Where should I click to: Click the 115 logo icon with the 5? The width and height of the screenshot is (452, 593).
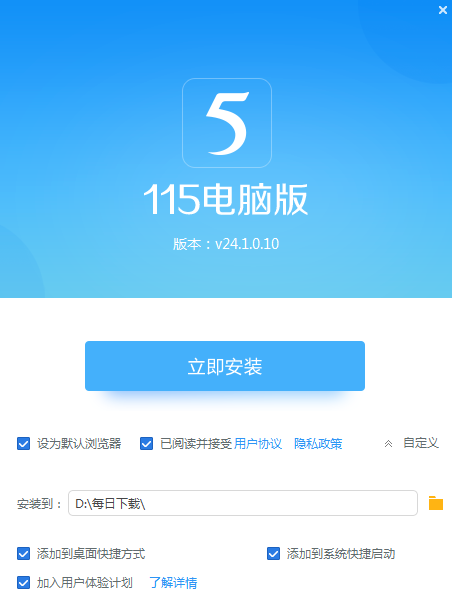(x=227, y=123)
